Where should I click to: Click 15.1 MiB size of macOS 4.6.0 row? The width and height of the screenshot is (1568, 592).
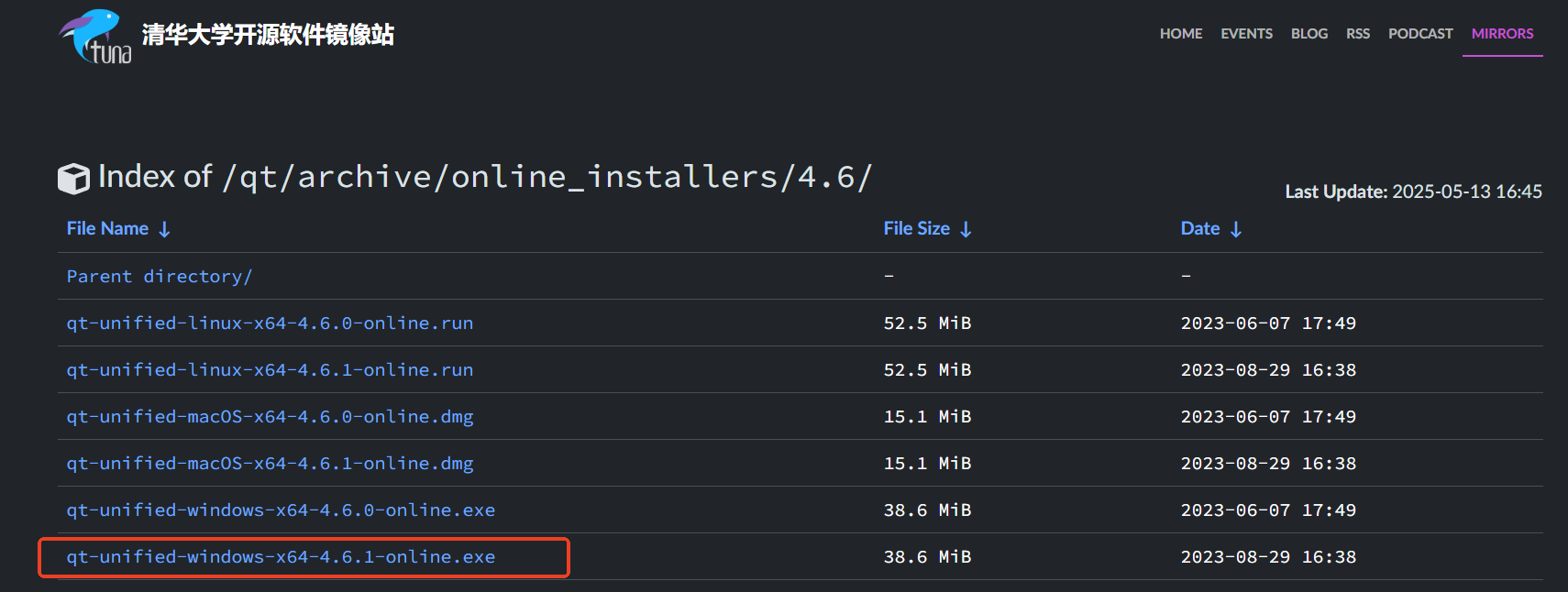(927, 416)
